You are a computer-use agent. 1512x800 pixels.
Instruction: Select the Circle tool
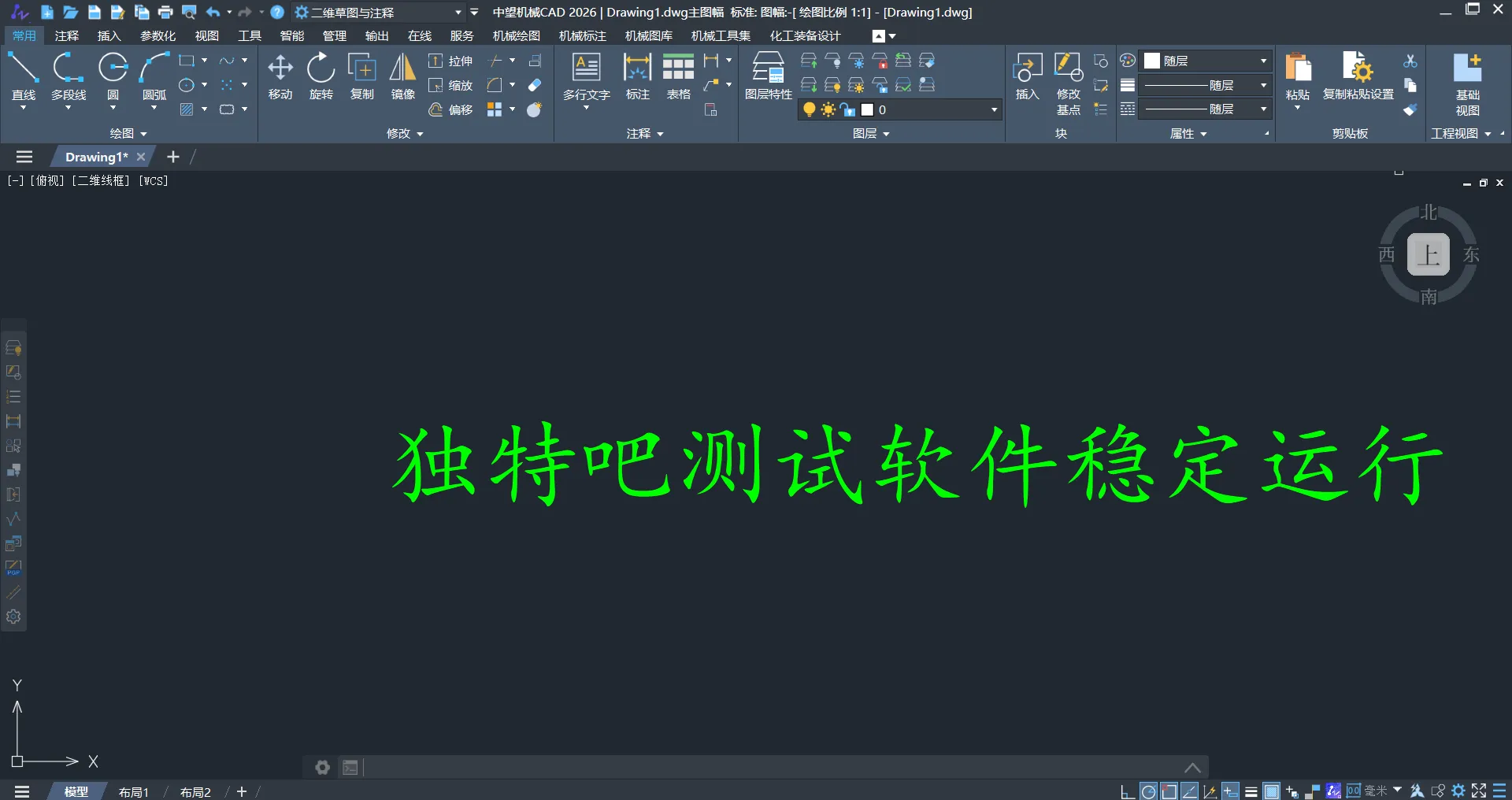(x=112, y=75)
